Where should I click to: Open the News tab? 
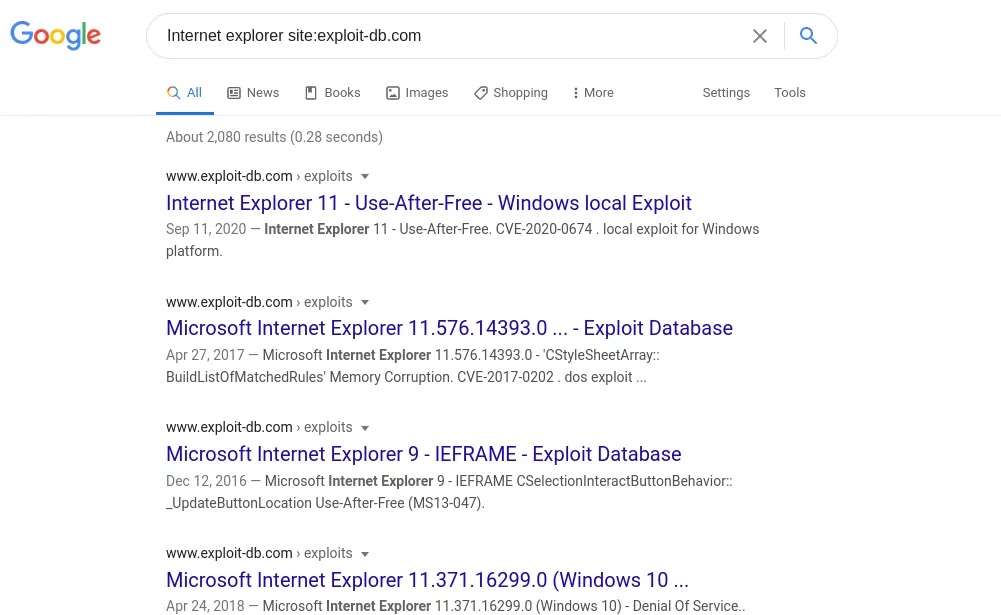(x=253, y=93)
